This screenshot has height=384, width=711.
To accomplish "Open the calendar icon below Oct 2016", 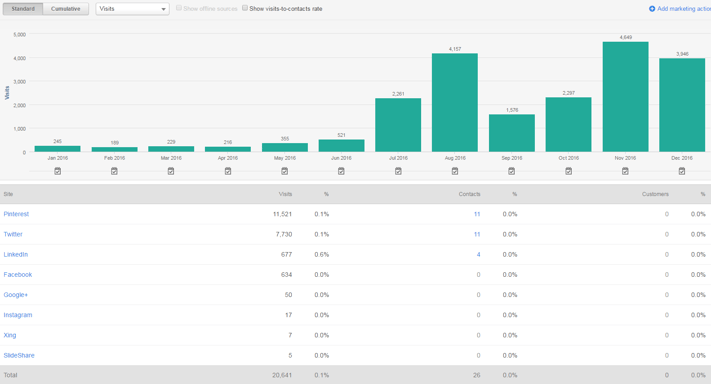I will (x=569, y=171).
